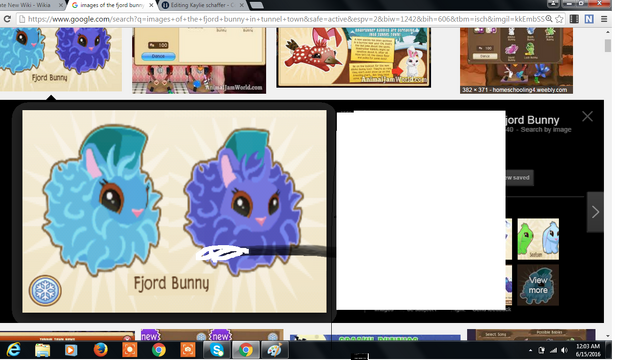The width and height of the screenshot is (640, 360).
Task: Open Paint from the taskbar
Action: [274, 350]
